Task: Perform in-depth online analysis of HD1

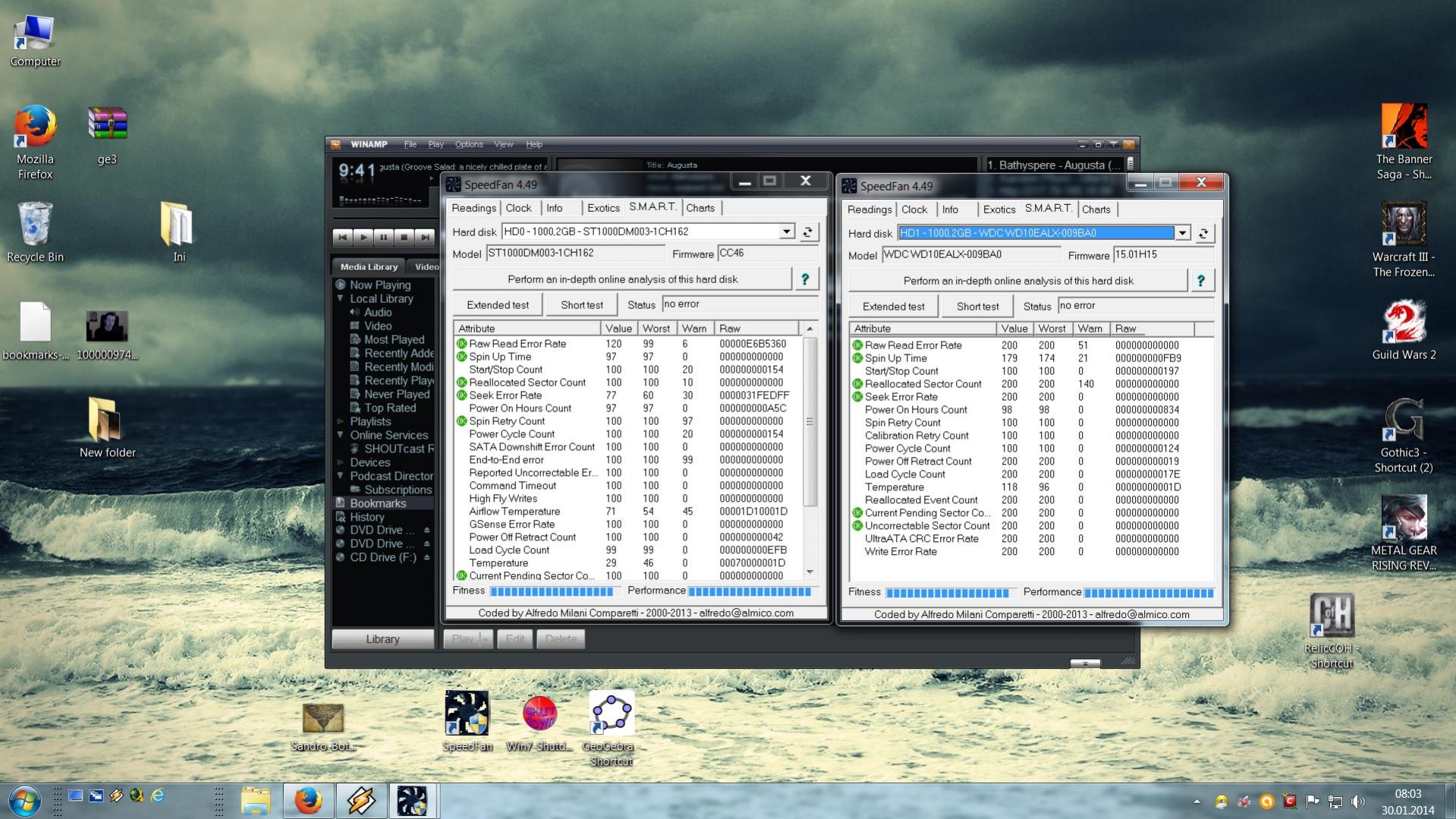Action: coord(1018,281)
